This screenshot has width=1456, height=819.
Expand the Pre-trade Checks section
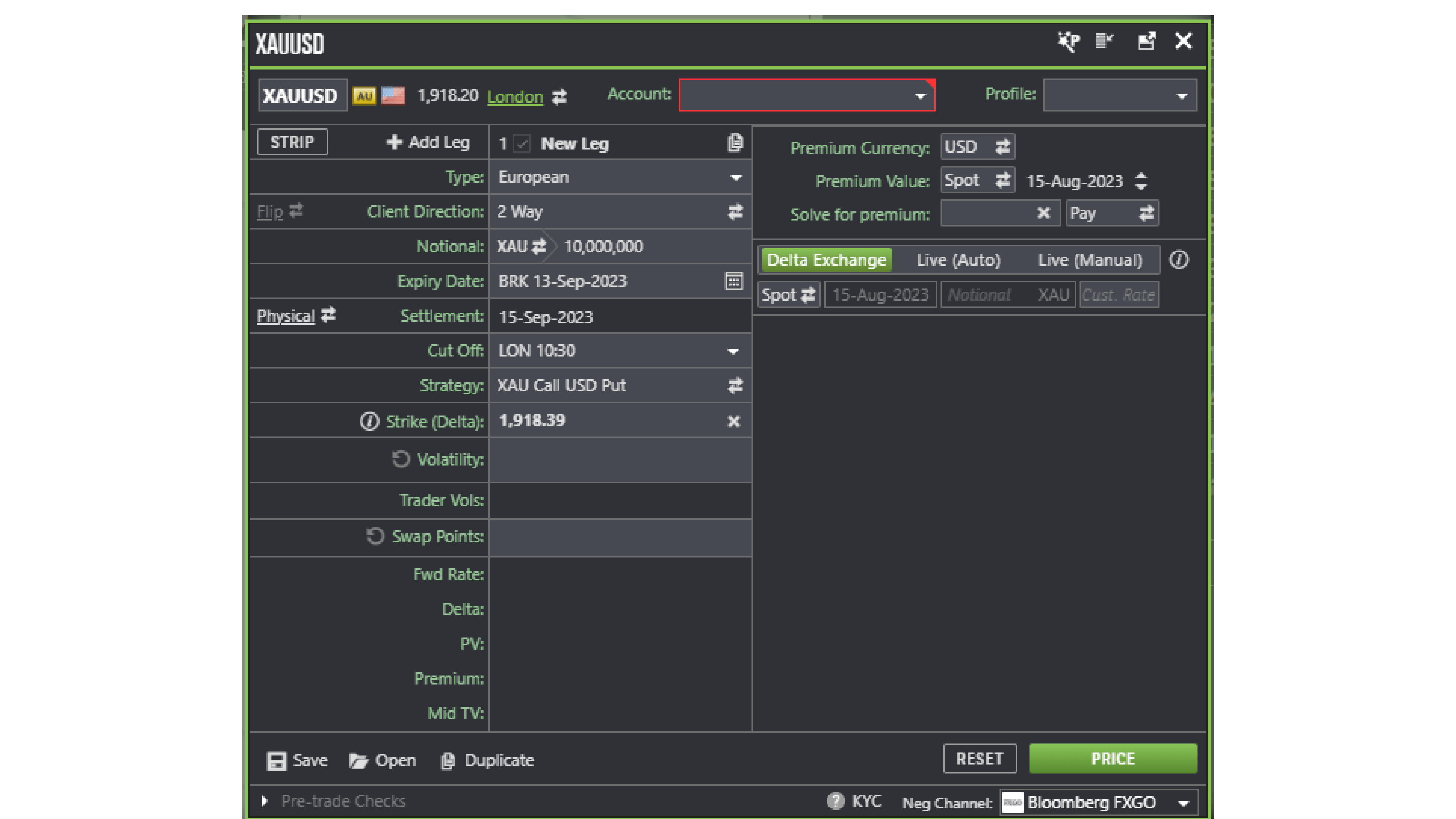pyautogui.click(x=264, y=801)
